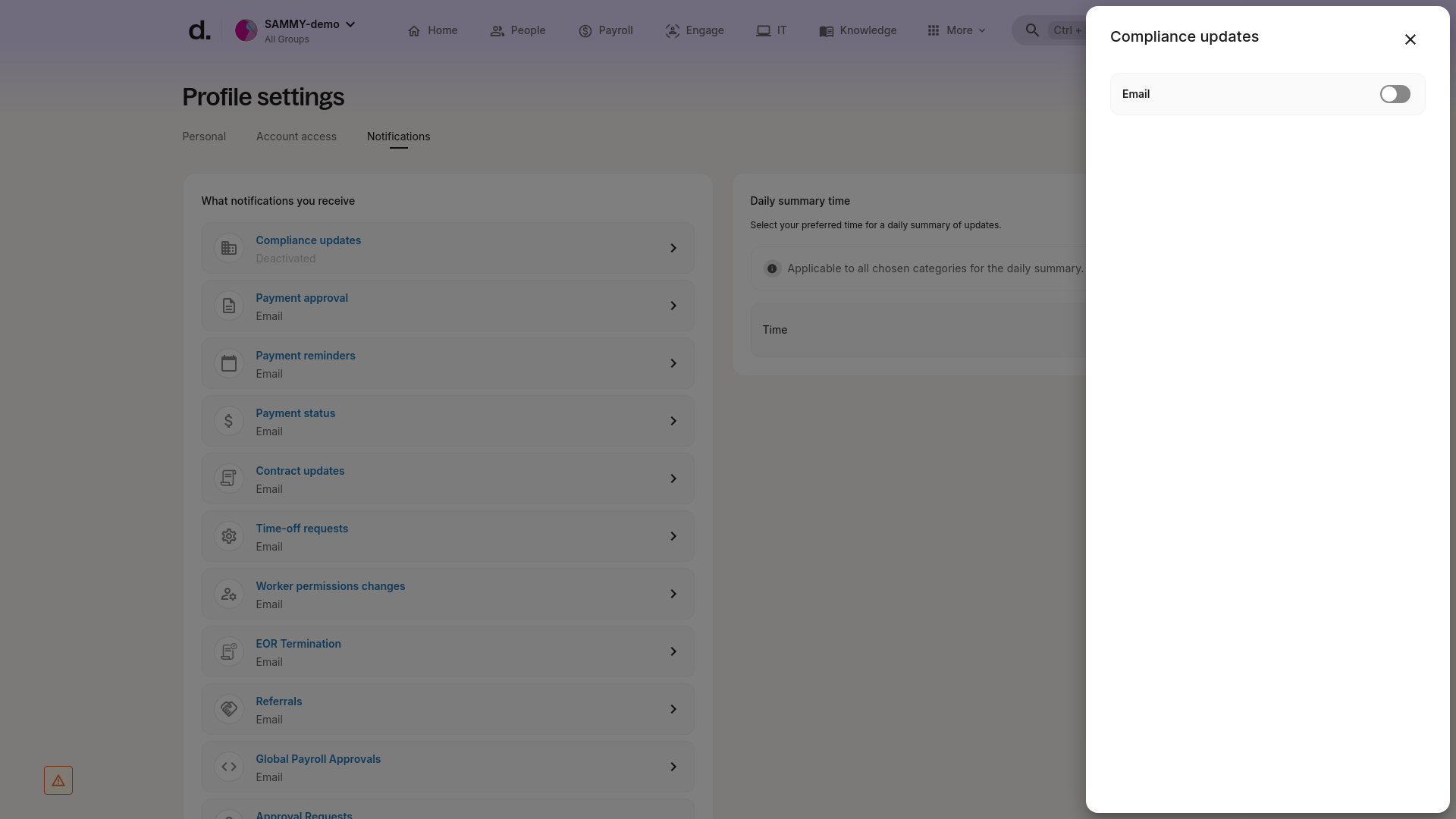Click the Payment status dollar icon

click(x=228, y=421)
